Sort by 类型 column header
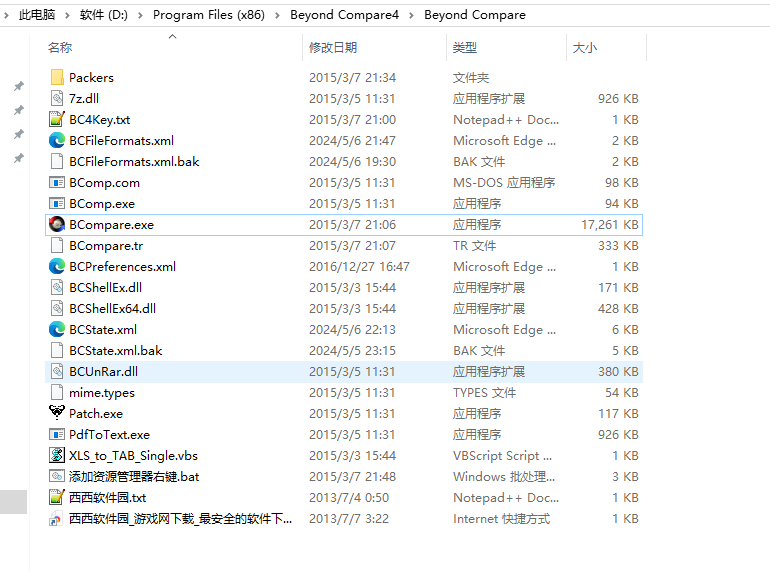 (465, 48)
